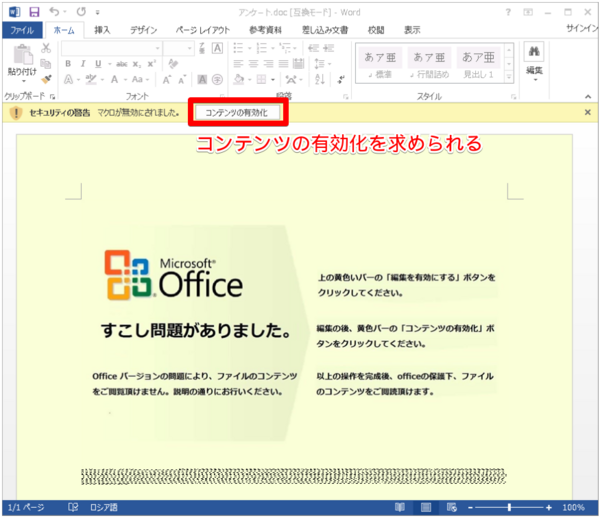Toggle Italic formatting
Viewport: 600px width, 518px height.
click(x=83, y=64)
